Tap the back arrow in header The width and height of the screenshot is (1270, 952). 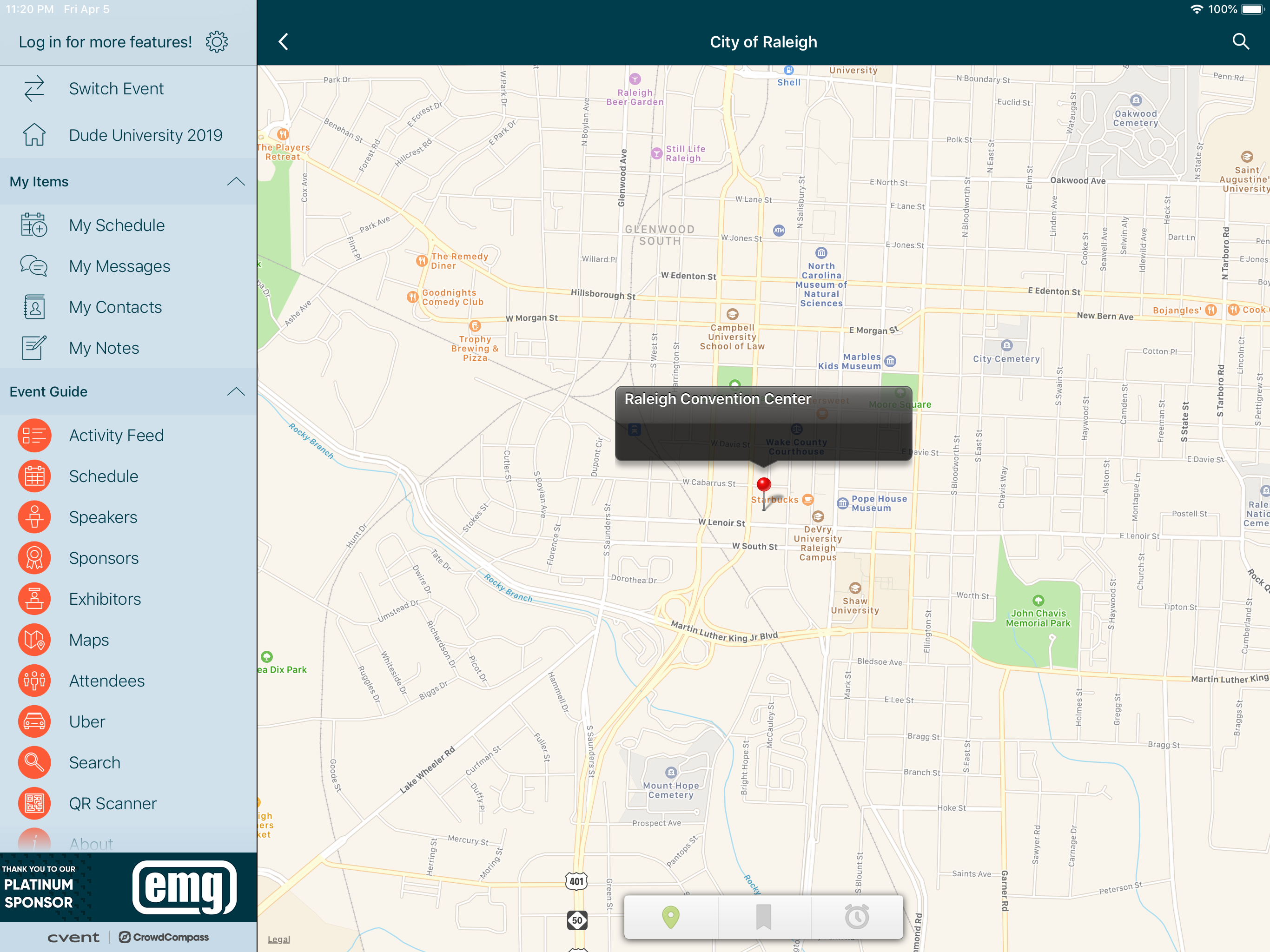(284, 42)
